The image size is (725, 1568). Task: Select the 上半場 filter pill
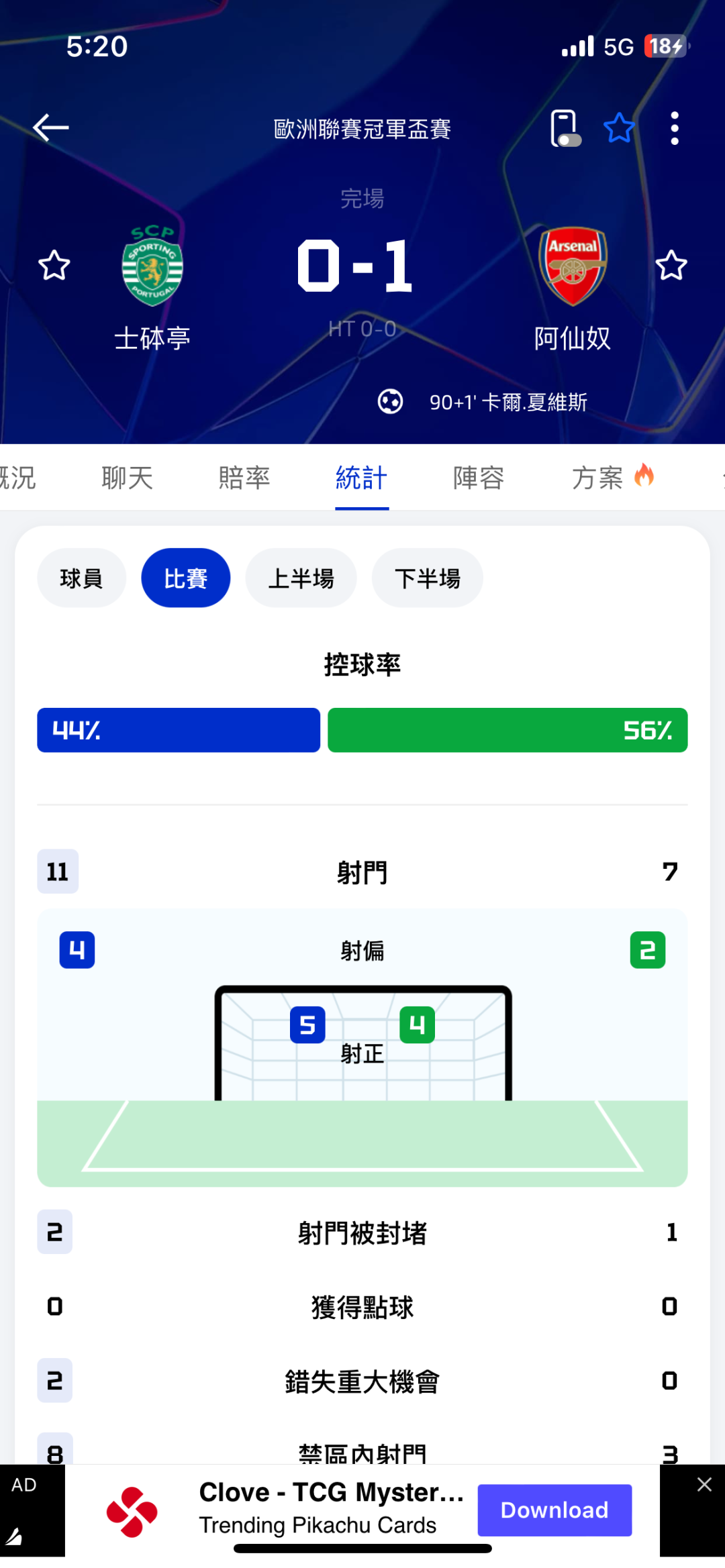click(301, 578)
